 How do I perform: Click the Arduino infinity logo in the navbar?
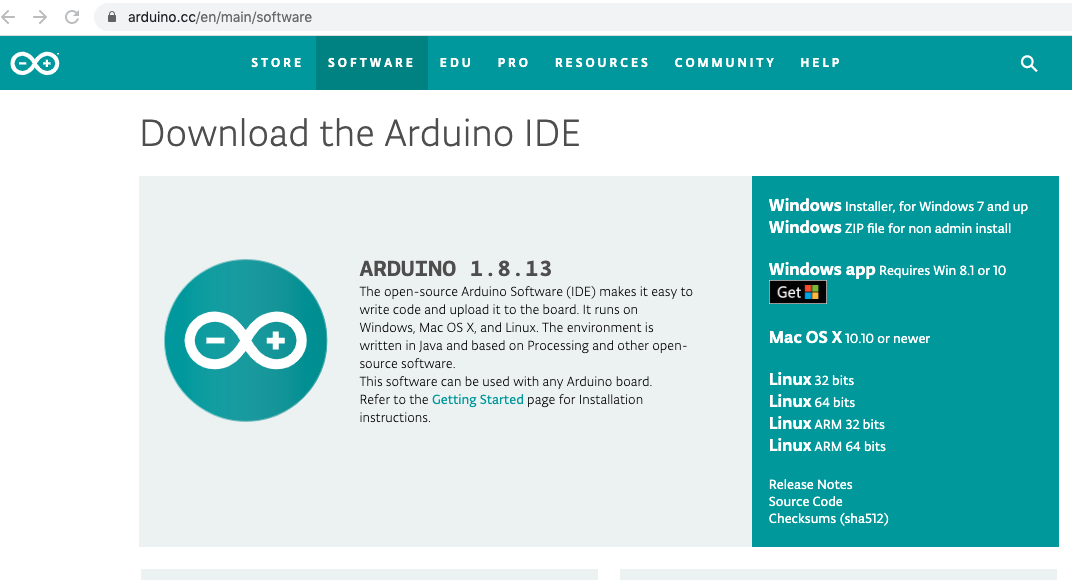(33, 62)
